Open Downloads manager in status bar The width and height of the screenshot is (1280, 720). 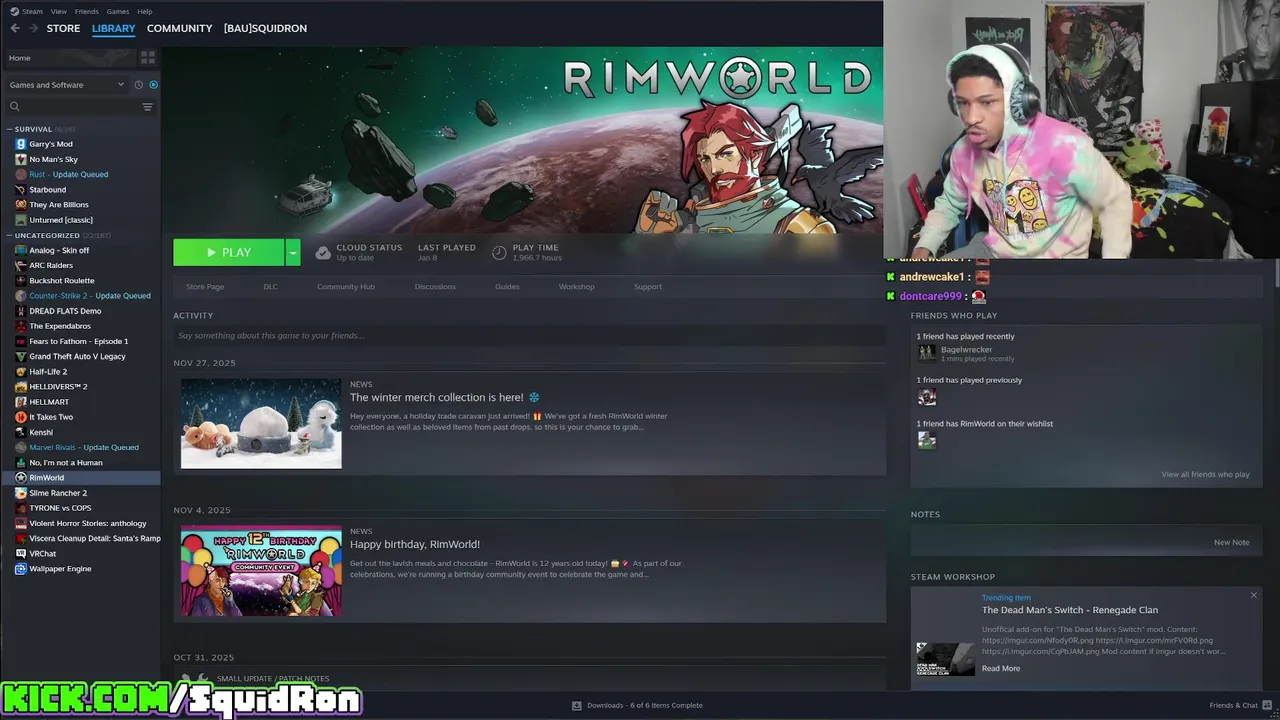click(x=637, y=705)
